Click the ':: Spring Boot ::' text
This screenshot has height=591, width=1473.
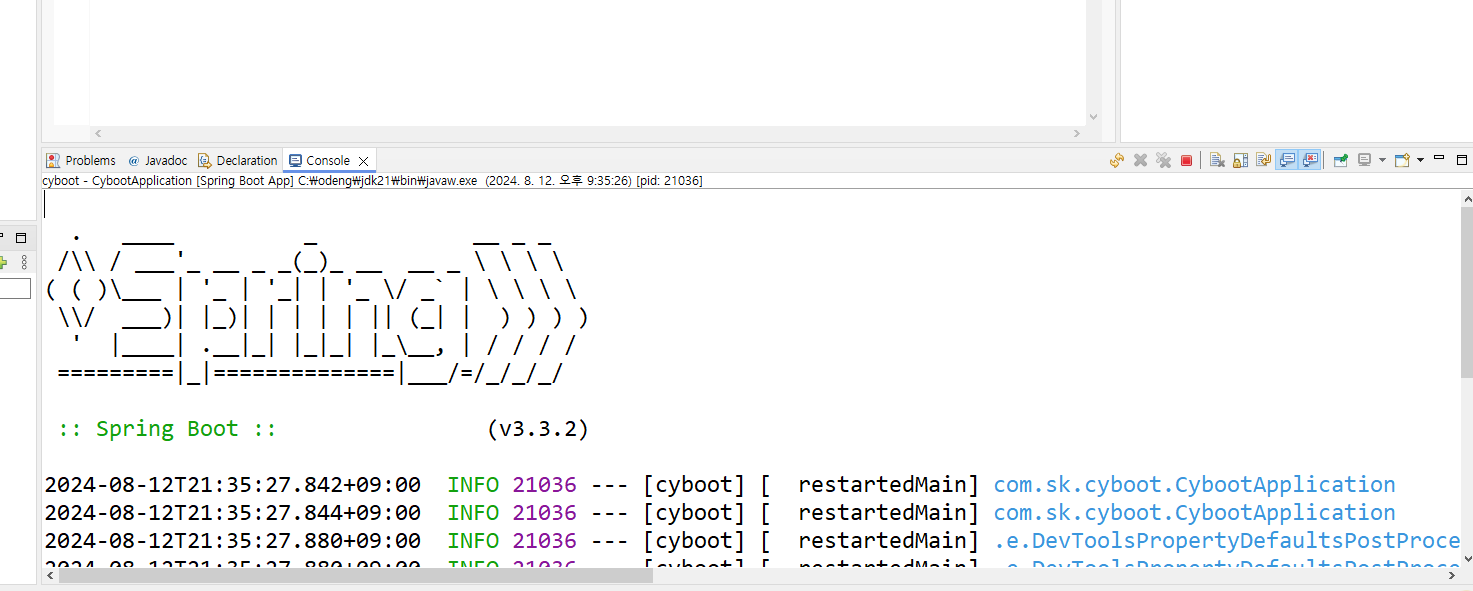(167, 429)
